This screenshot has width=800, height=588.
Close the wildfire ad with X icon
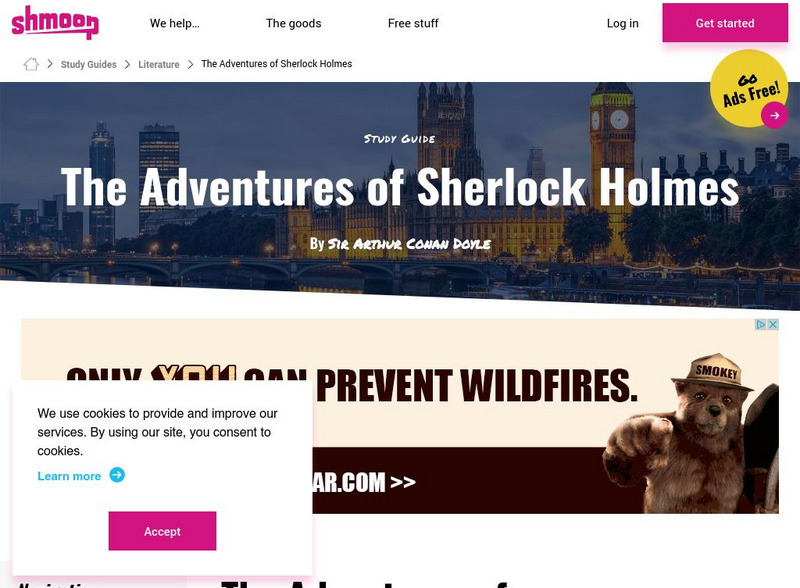(773, 324)
